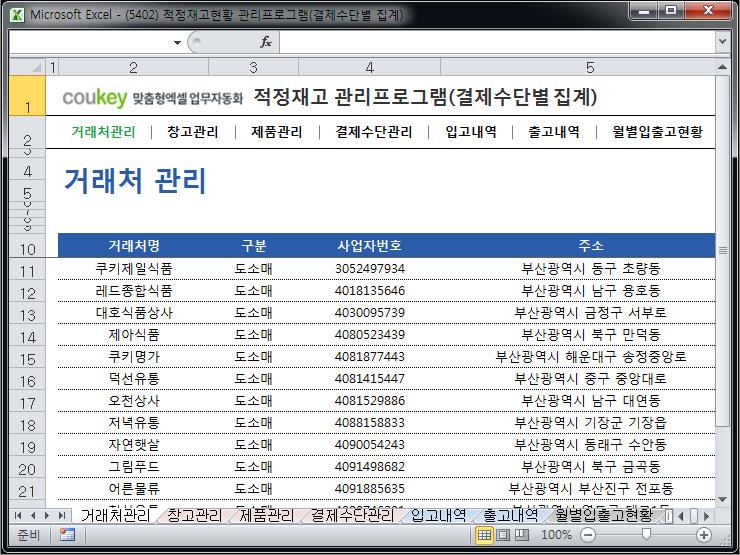Select the 오천상사 cell

(x=134, y=400)
